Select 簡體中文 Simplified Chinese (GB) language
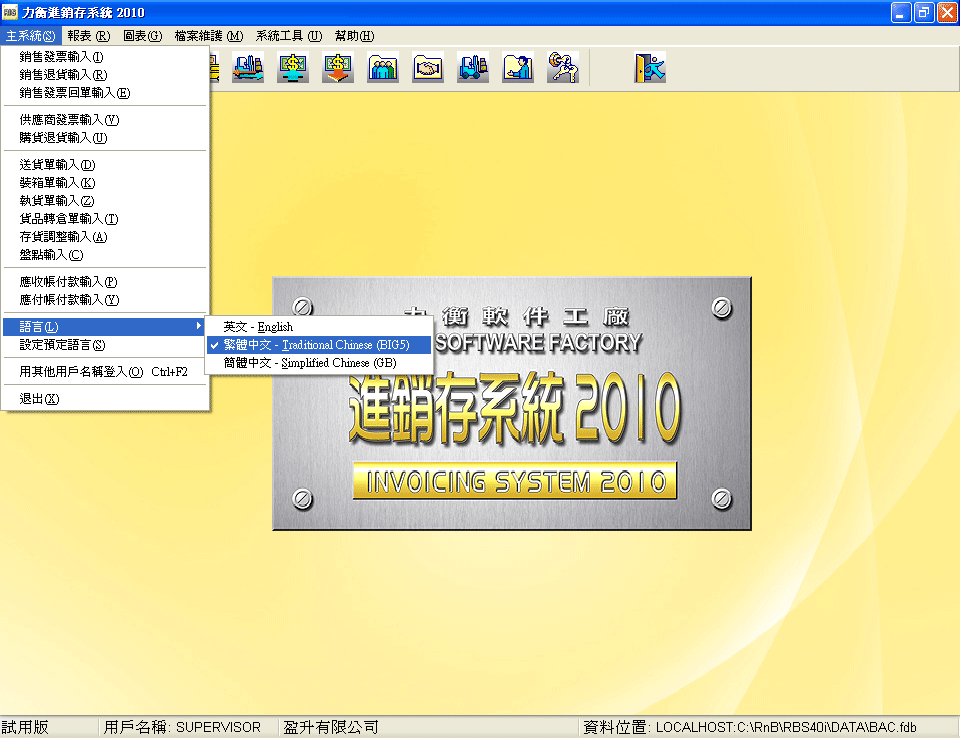960x738 pixels. (319, 363)
